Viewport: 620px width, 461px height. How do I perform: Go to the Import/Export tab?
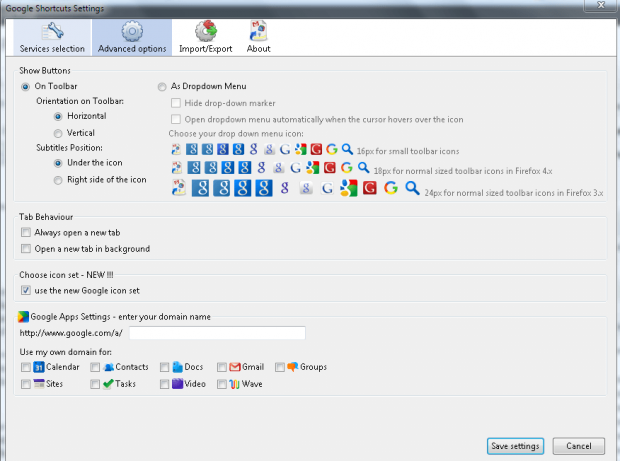pyautogui.click(x=206, y=38)
